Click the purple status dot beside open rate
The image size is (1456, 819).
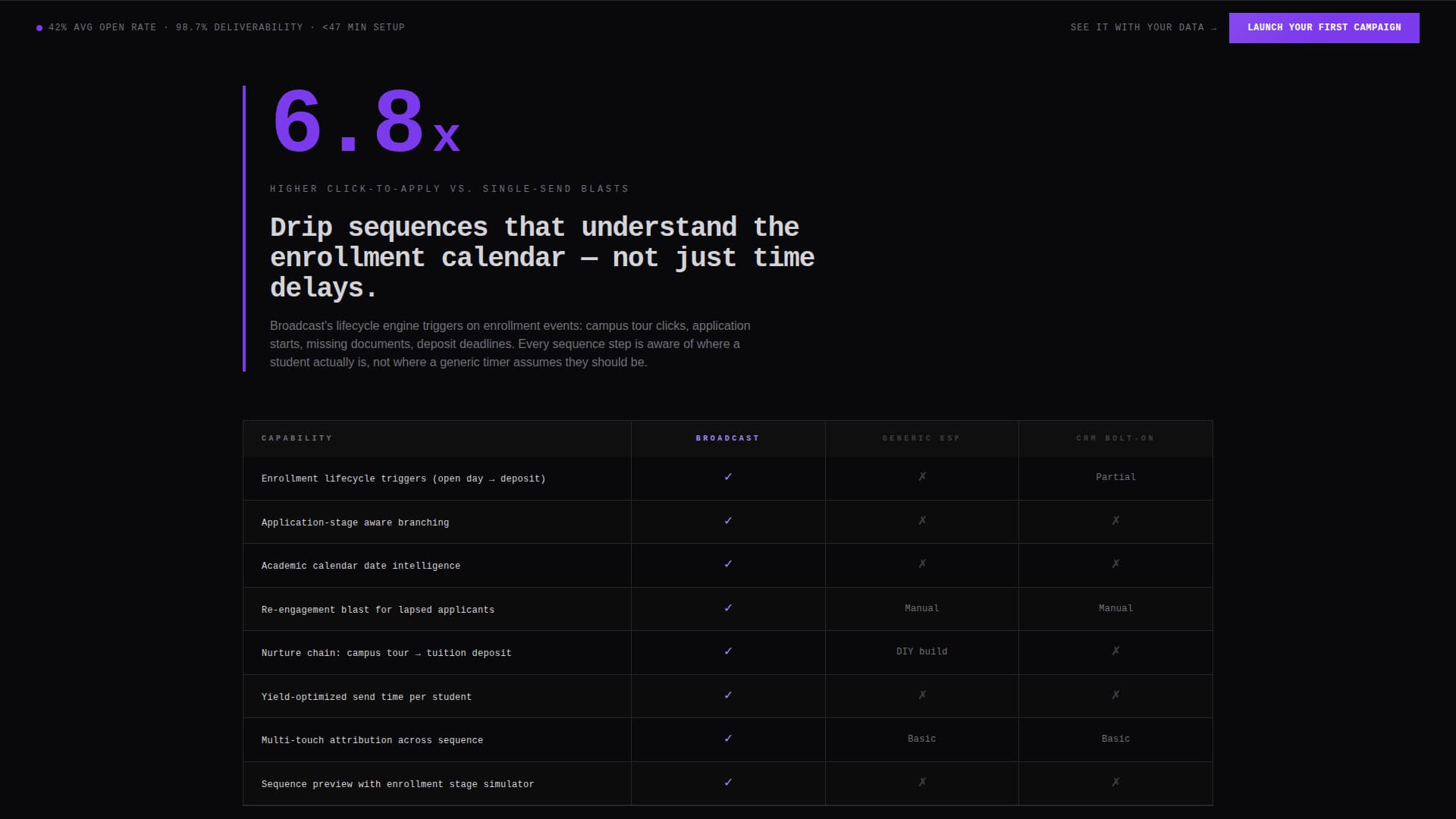click(x=39, y=28)
